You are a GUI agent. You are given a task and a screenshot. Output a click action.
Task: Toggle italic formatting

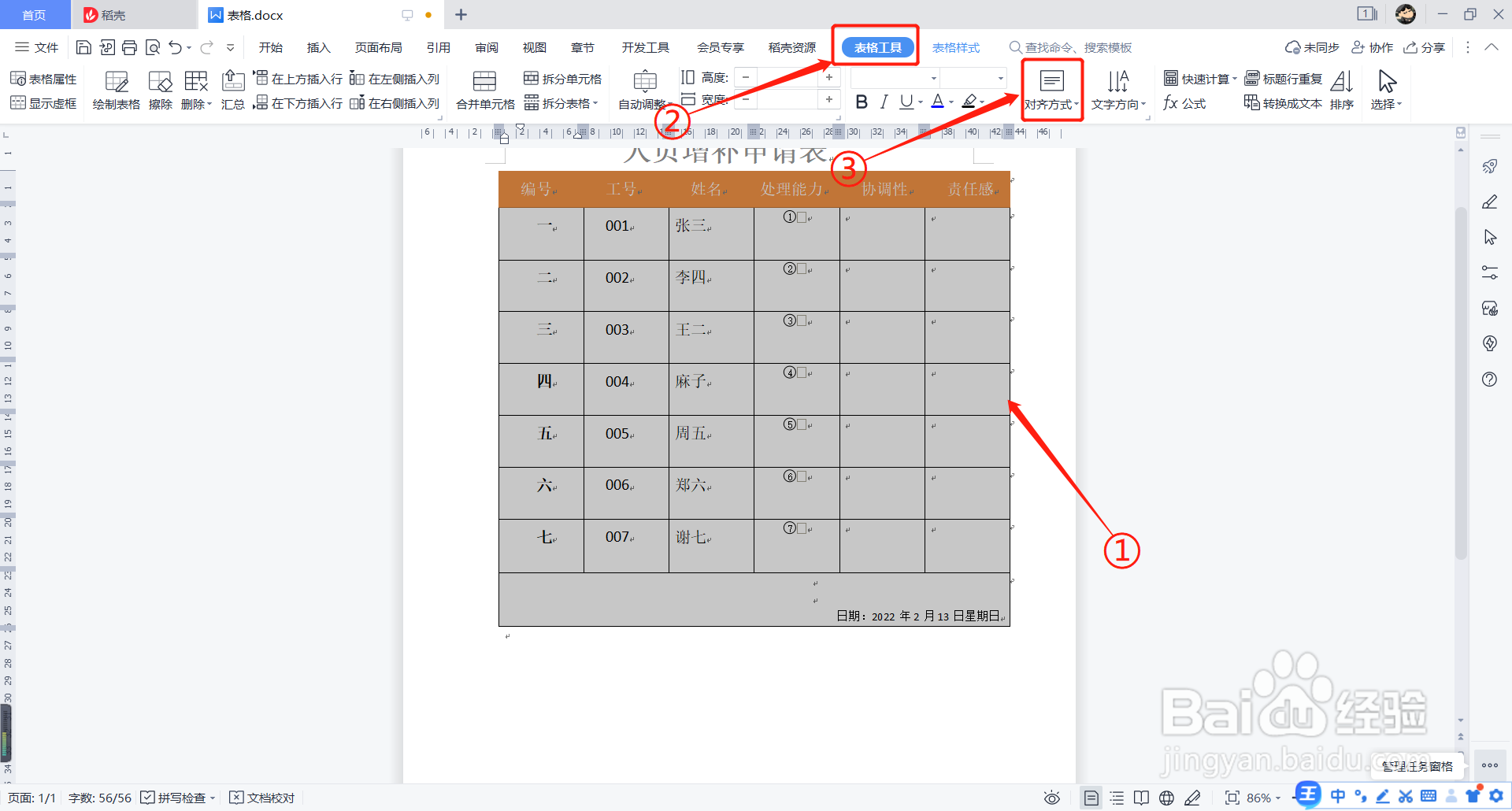tap(884, 101)
